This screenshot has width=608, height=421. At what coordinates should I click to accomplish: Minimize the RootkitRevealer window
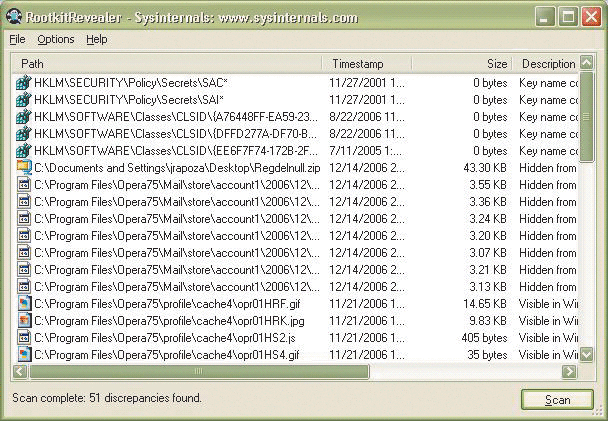(545, 17)
